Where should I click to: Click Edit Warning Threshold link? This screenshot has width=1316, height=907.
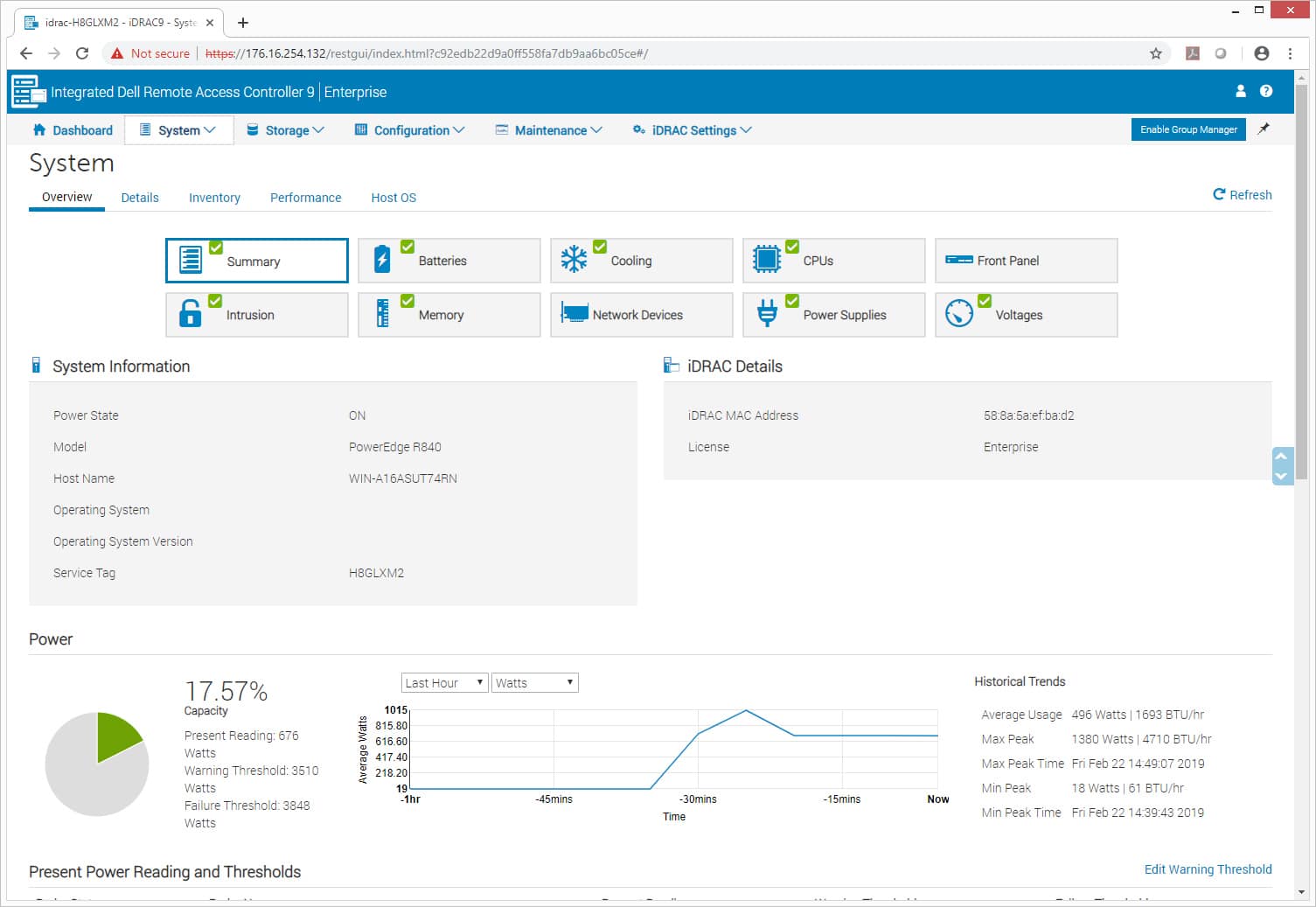pos(1208,869)
